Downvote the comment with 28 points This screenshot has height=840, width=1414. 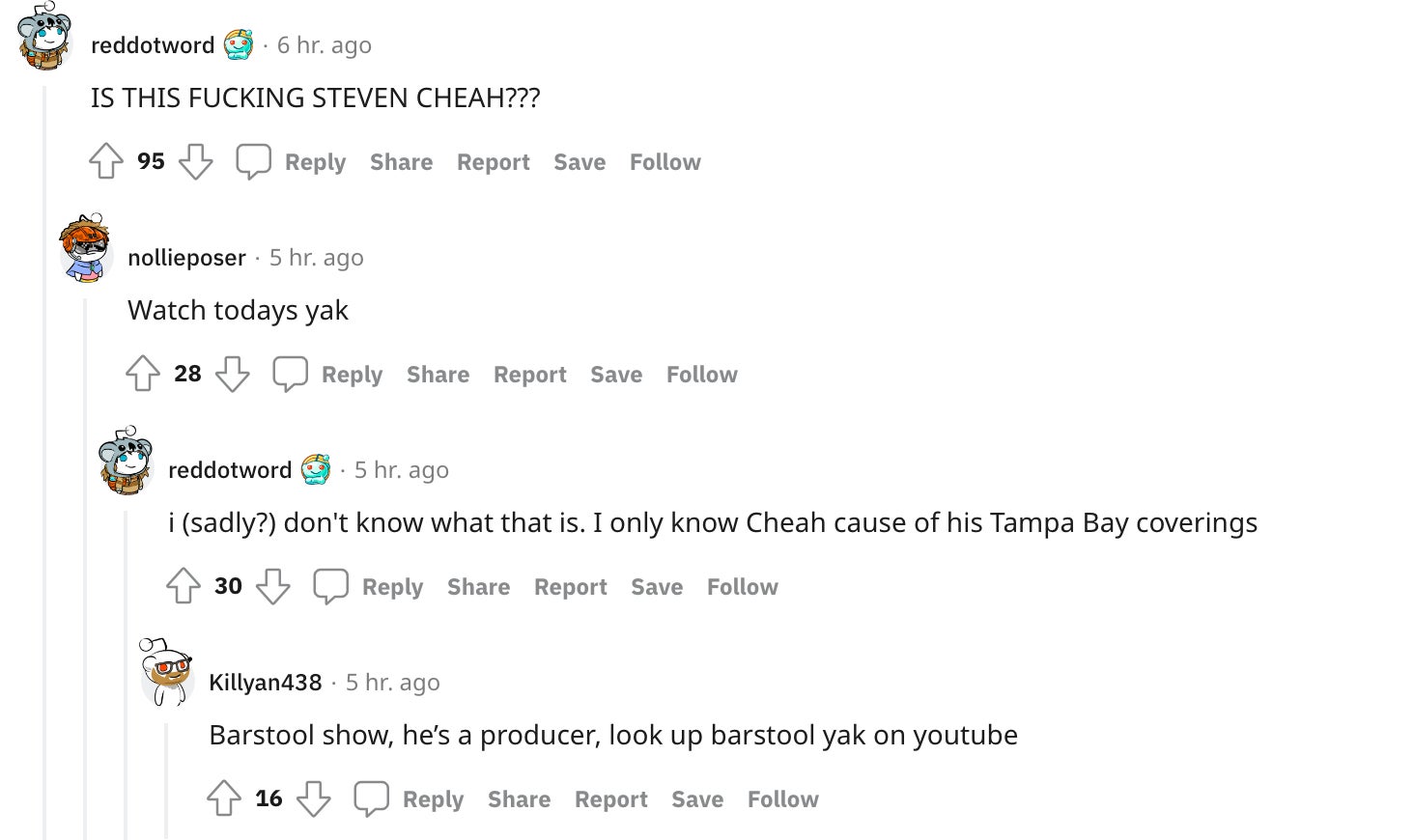pos(233,374)
